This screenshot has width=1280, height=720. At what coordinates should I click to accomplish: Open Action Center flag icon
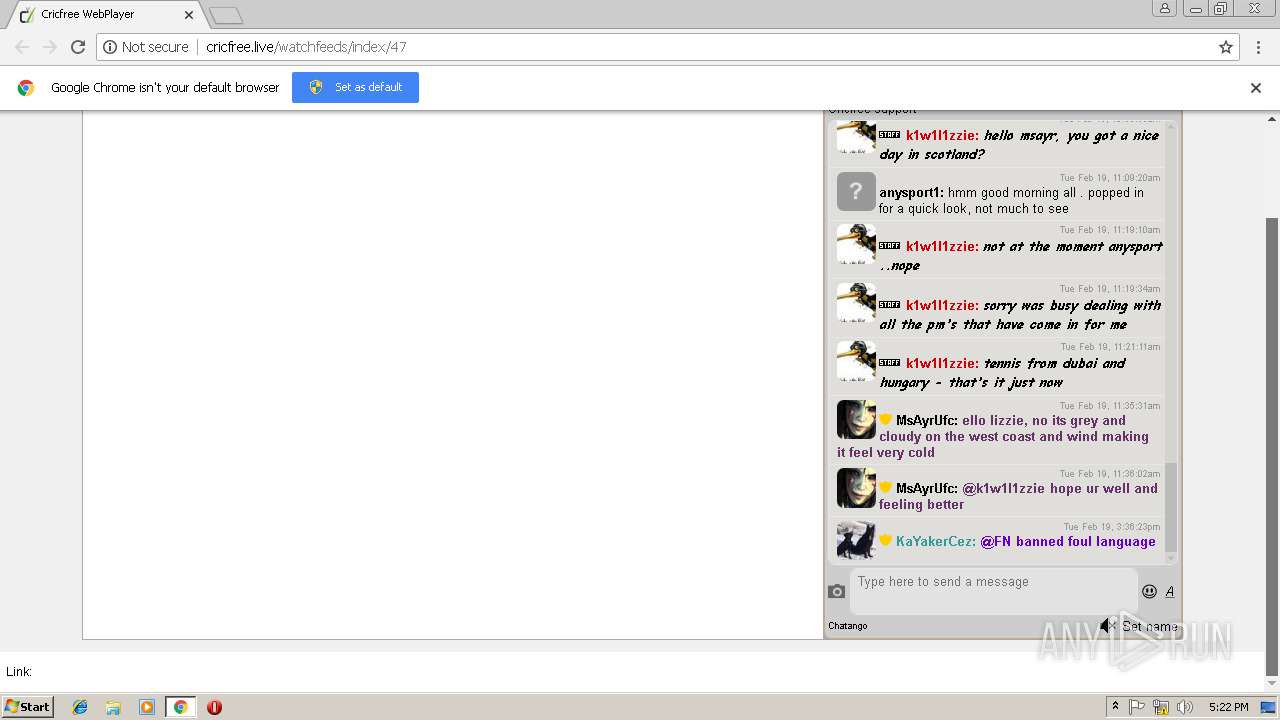(1137, 707)
